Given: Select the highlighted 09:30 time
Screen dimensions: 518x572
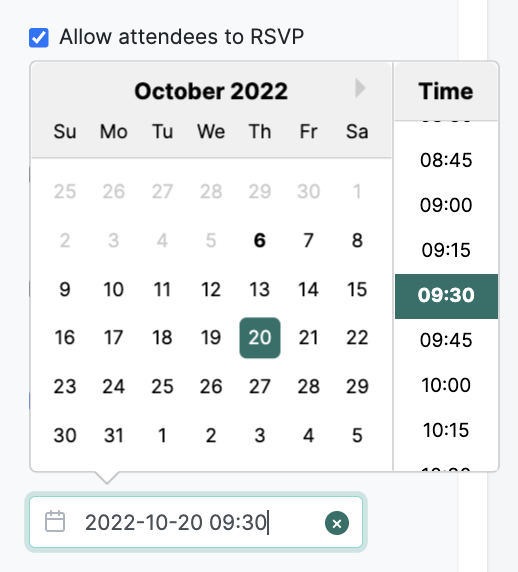Looking at the screenshot, I should (x=446, y=296).
